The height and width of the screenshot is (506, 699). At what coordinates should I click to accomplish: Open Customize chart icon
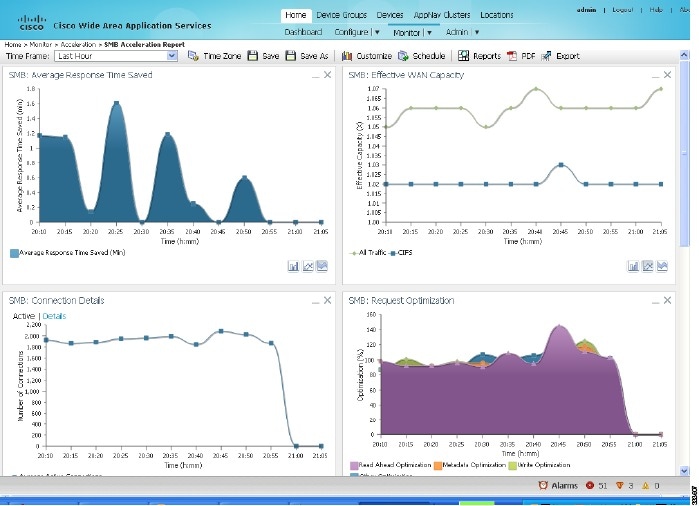pyautogui.click(x=347, y=56)
